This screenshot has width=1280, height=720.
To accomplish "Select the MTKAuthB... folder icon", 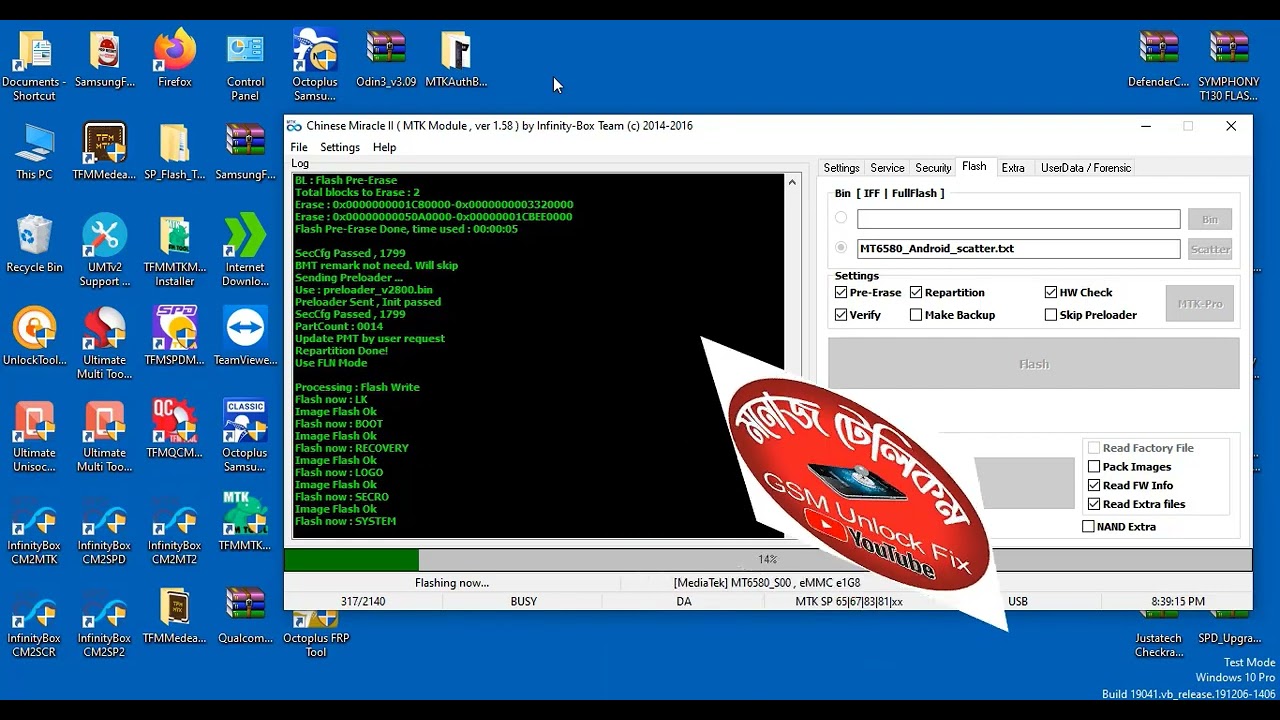I will pos(456,60).
